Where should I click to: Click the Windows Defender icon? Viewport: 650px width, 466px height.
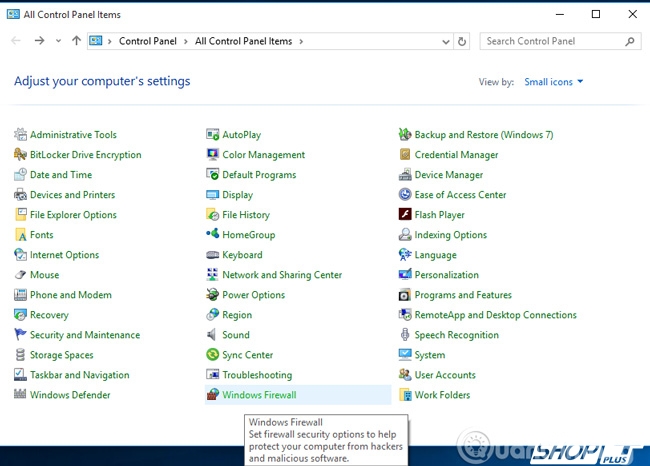click(21, 395)
